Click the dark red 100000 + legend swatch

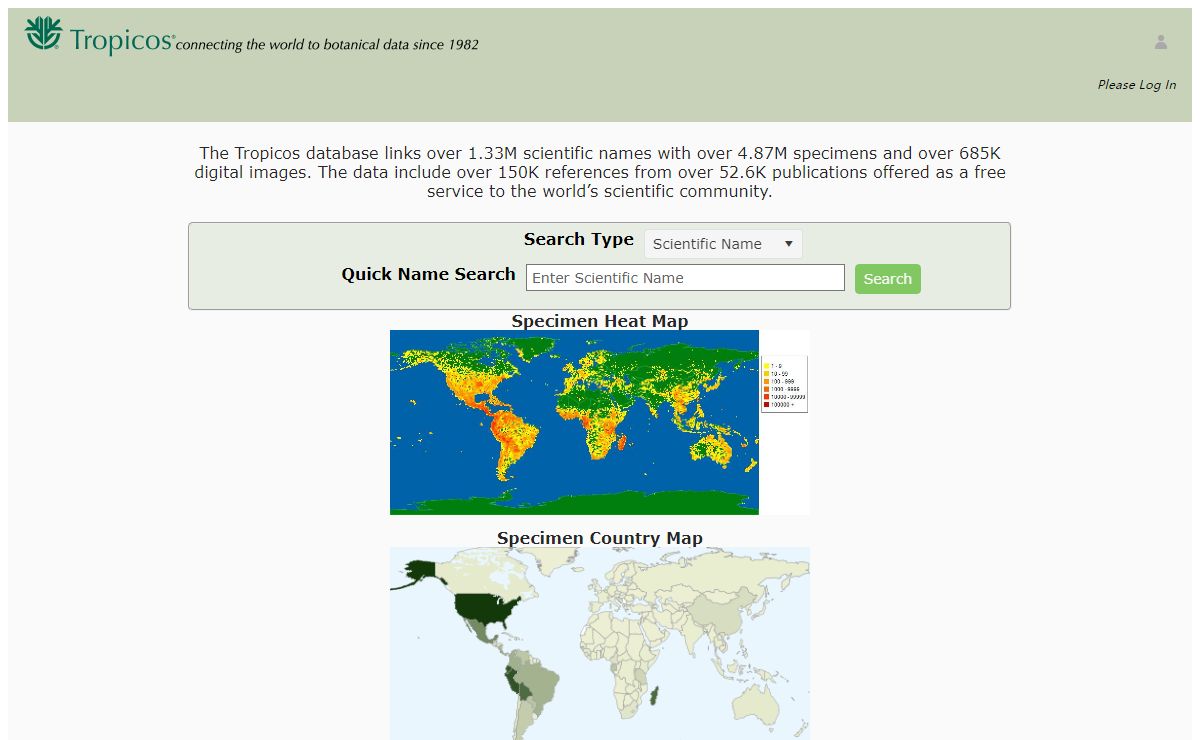pos(767,405)
